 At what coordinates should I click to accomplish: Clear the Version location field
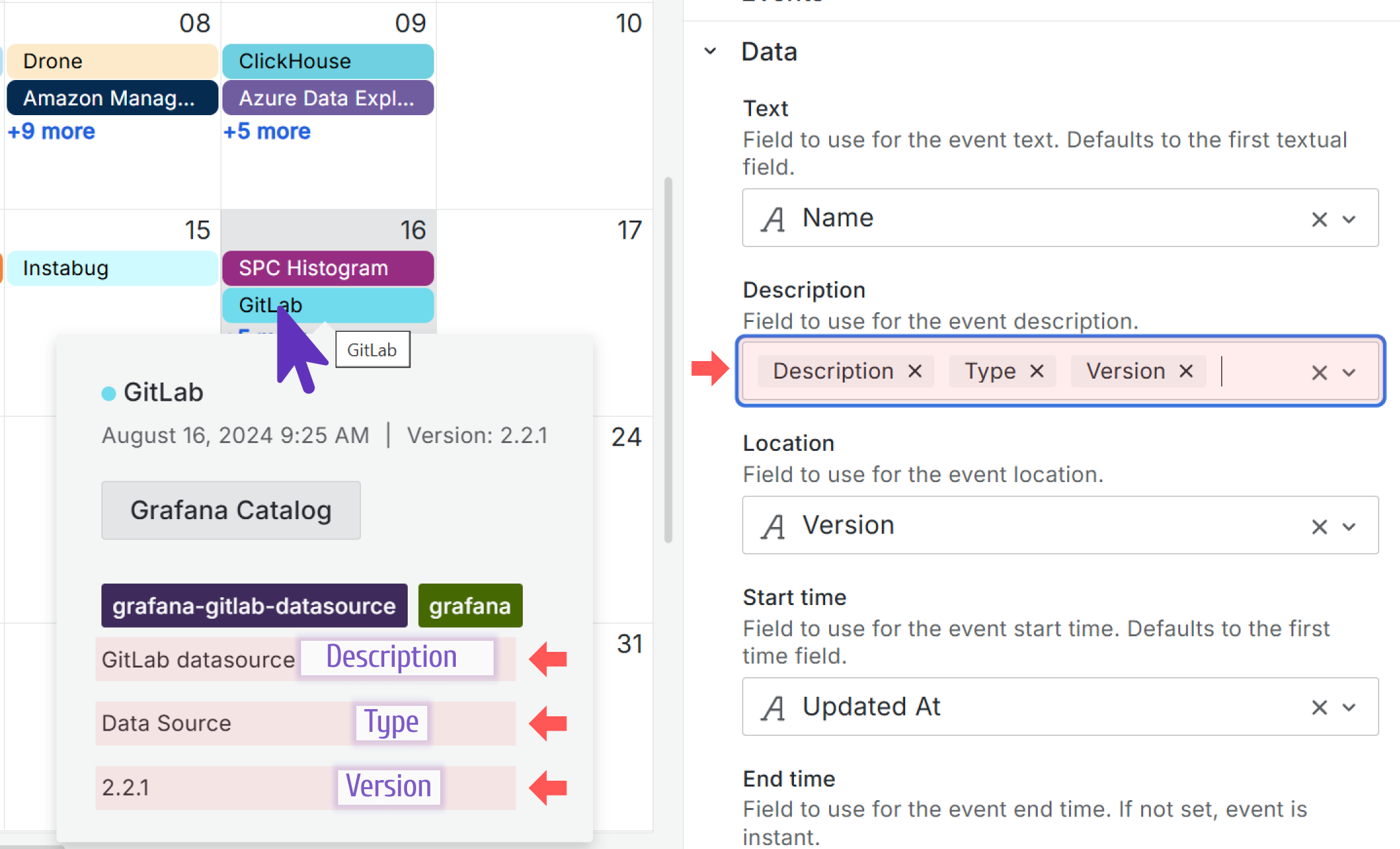click(x=1319, y=526)
